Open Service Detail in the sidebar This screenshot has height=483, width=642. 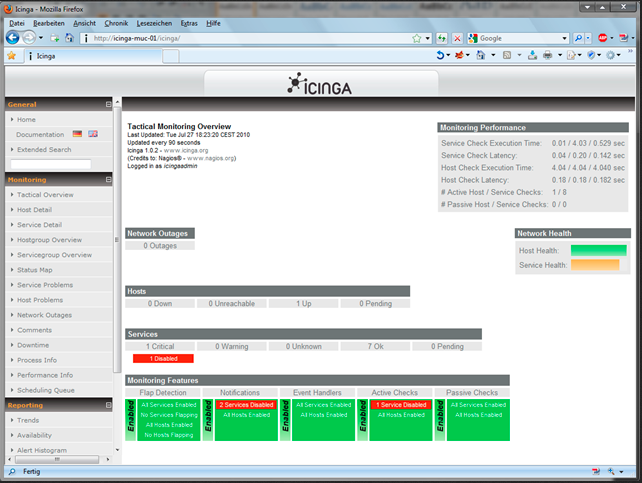pyautogui.click(x=39, y=225)
